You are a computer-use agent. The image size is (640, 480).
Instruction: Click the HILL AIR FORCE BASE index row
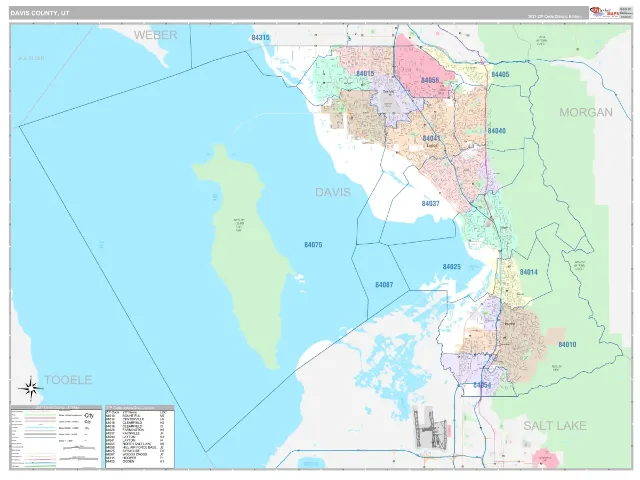pos(135,447)
